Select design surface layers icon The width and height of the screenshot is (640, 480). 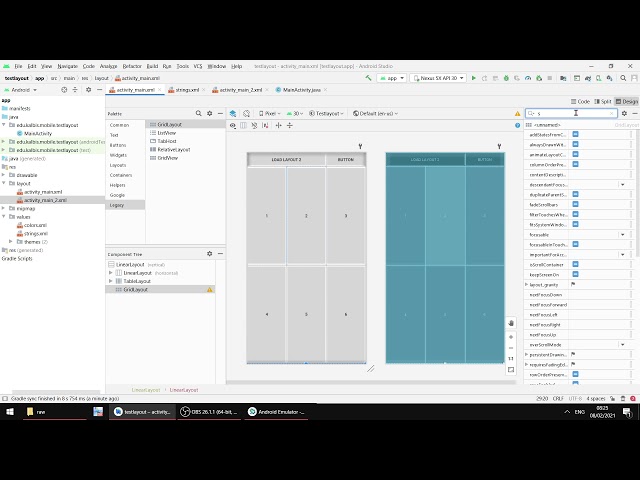[233, 113]
